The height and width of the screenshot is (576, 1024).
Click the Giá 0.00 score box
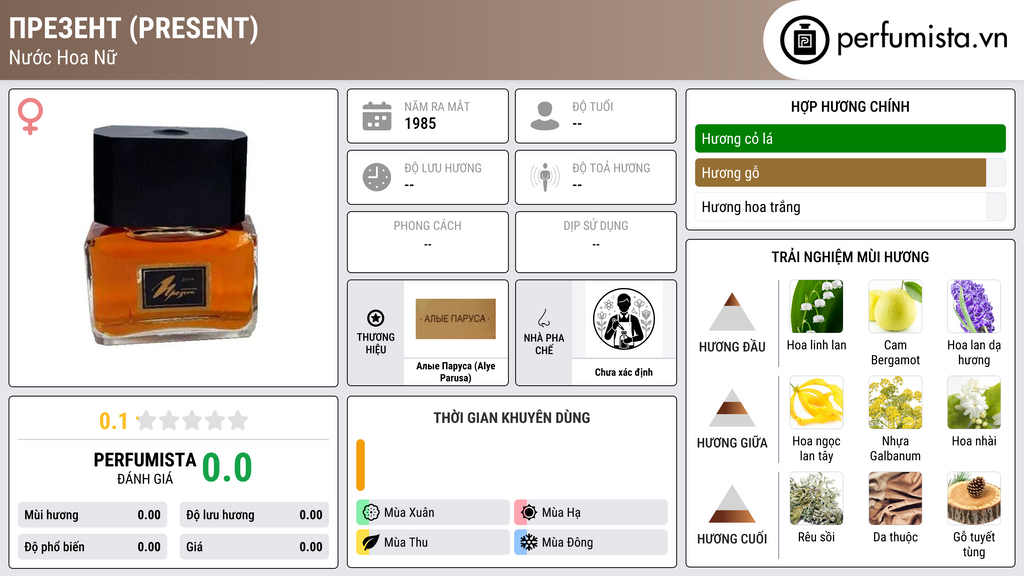click(254, 547)
